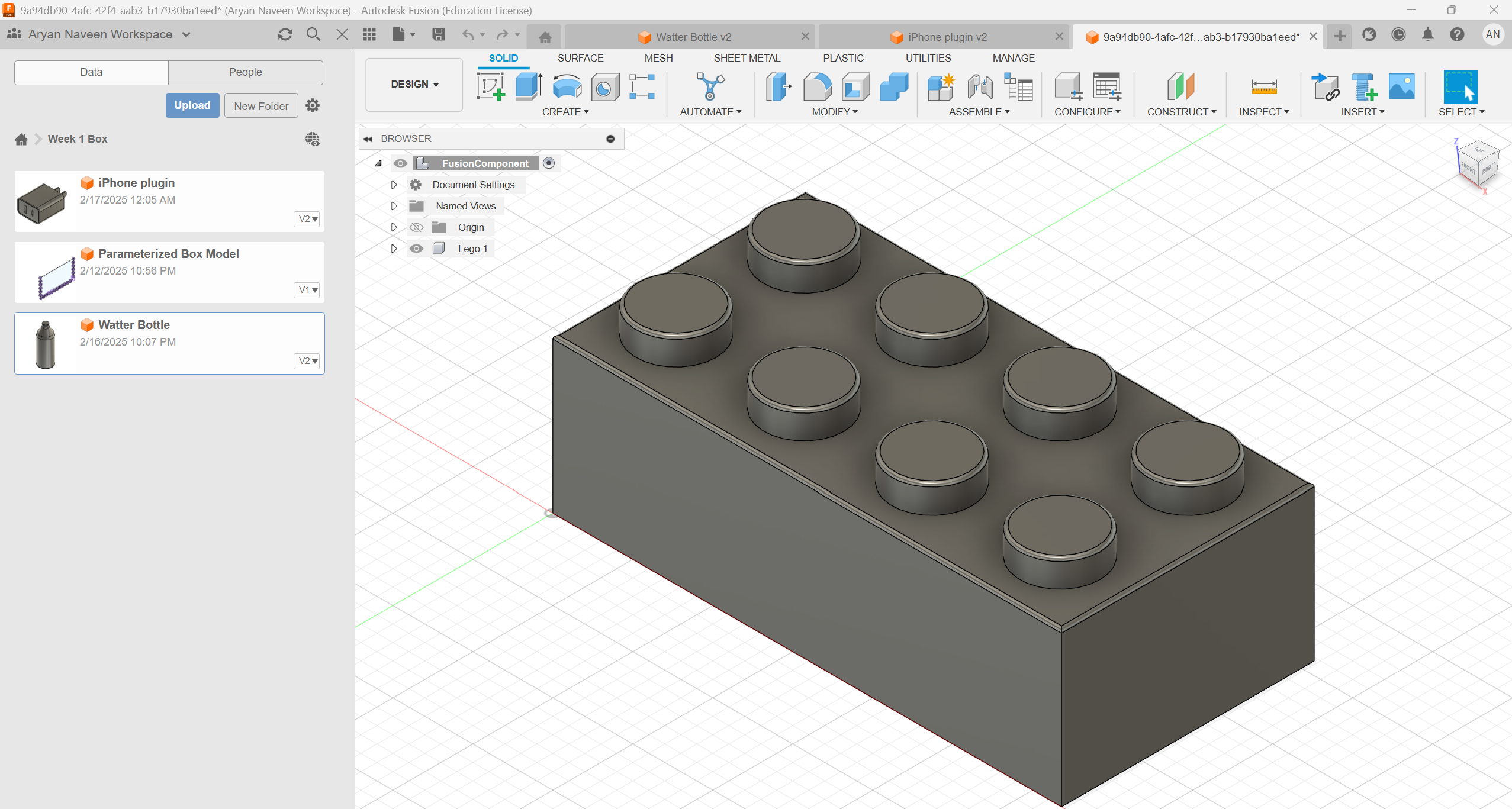The image size is (1512, 809).
Task: Switch to the MESH tab
Action: 658,58
